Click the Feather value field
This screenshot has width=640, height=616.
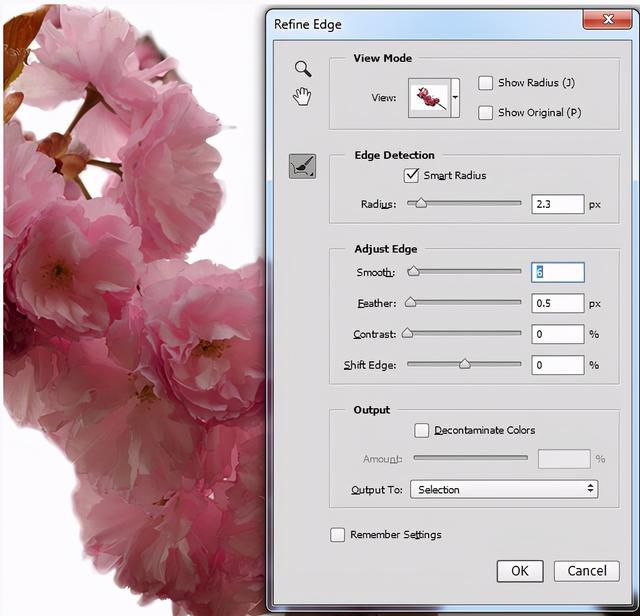pyautogui.click(x=558, y=303)
